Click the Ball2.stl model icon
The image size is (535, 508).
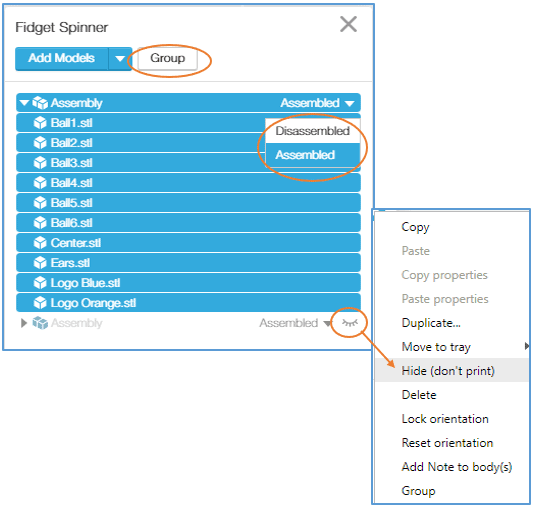[x=40, y=143]
